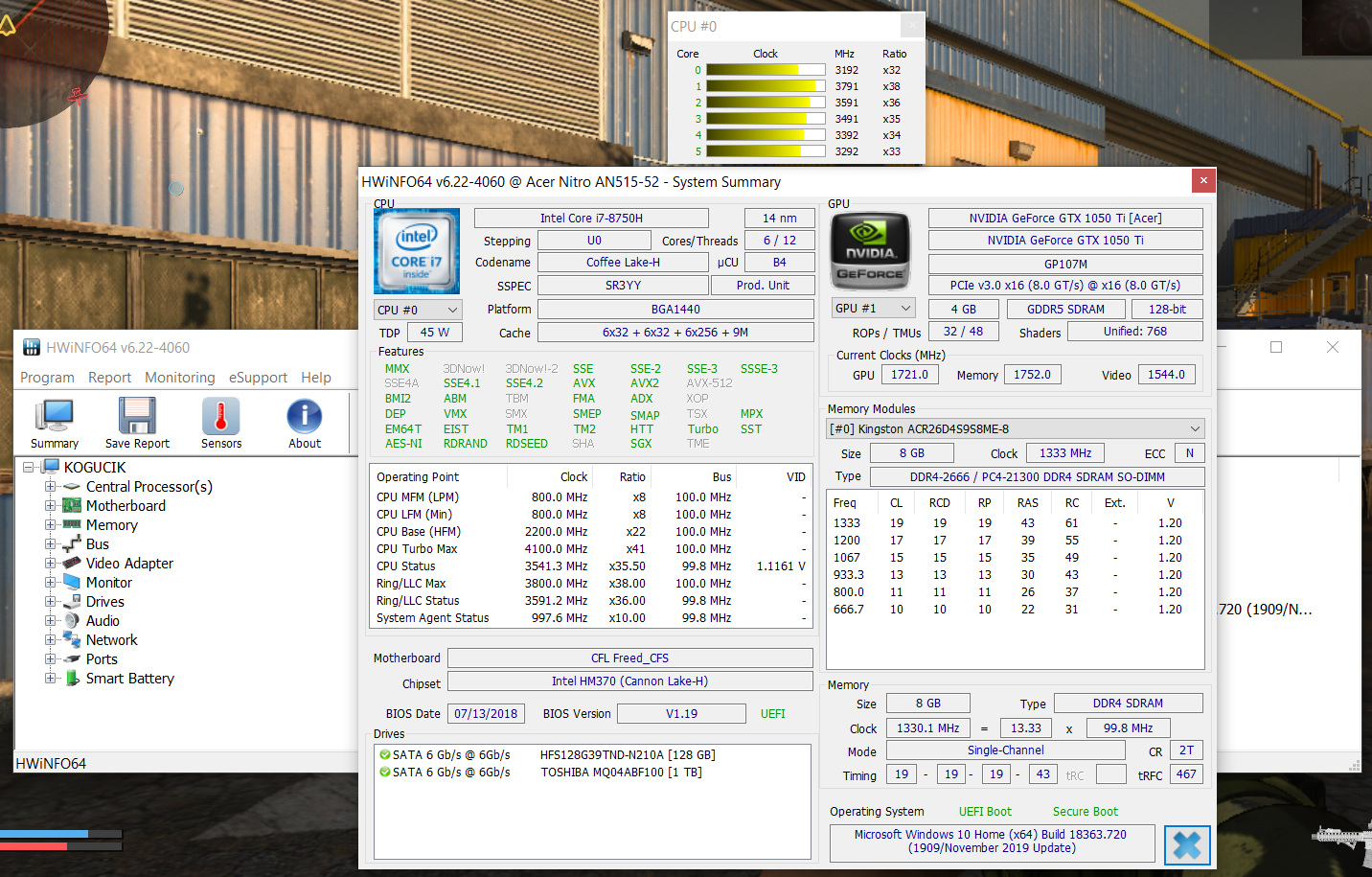Click the 'SR3YY' SSPEC field
The width and height of the screenshot is (1372, 877).
(623, 286)
